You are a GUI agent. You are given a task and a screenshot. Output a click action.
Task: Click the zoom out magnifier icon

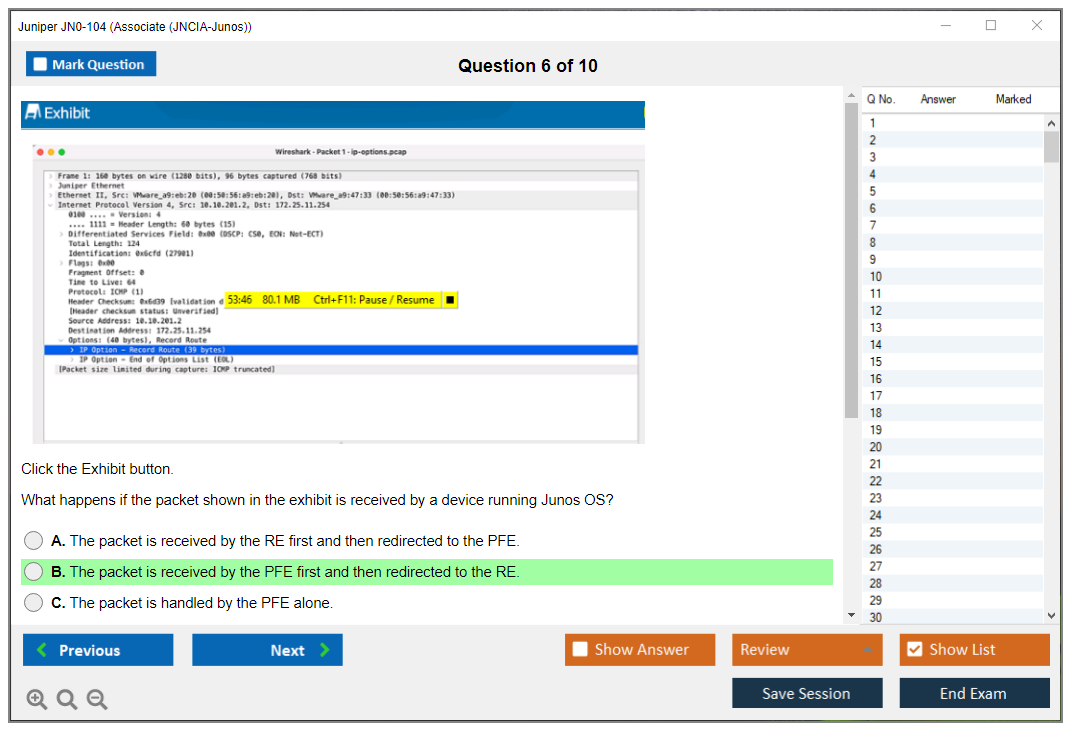pyautogui.click(x=97, y=700)
